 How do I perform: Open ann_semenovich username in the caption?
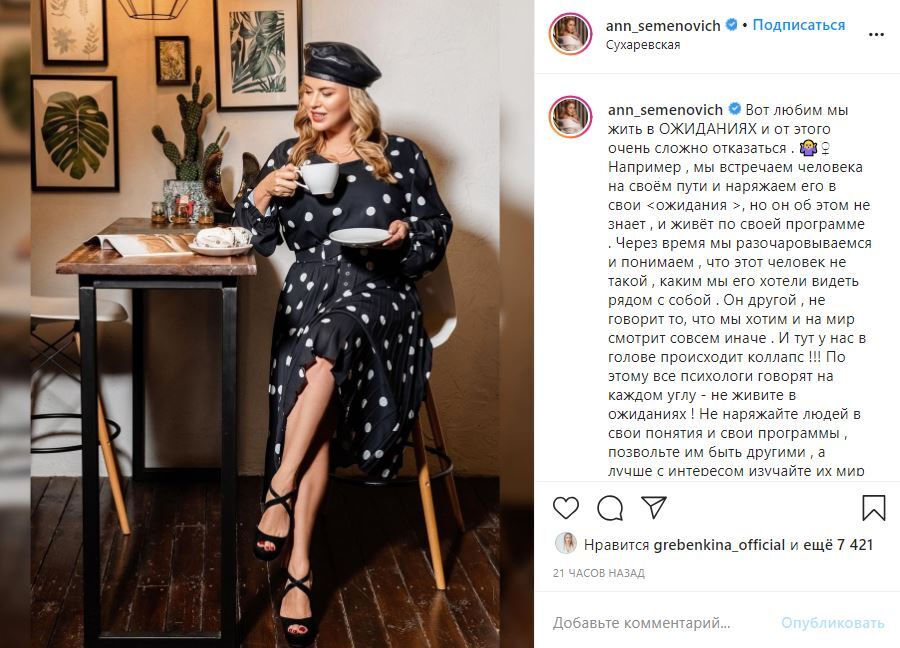(x=665, y=110)
